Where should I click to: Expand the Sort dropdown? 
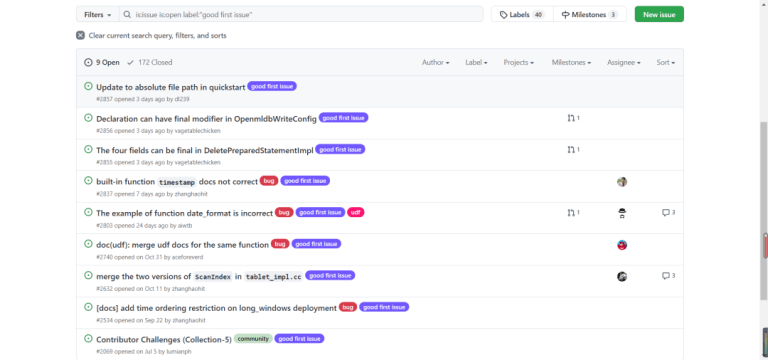[x=666, y=62]
